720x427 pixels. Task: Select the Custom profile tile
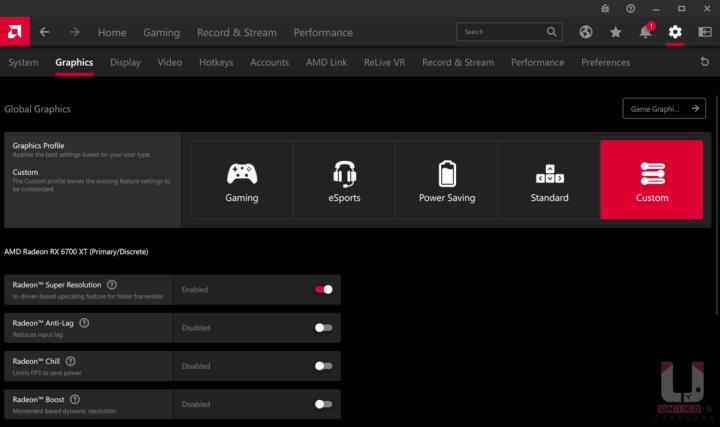652,180
